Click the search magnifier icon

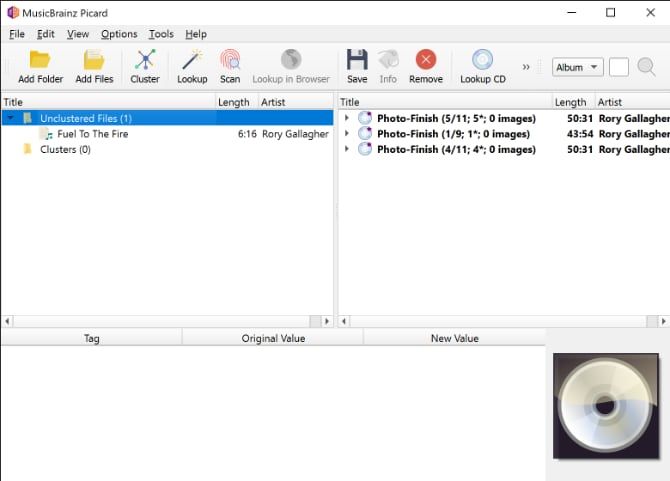(646, 67)
